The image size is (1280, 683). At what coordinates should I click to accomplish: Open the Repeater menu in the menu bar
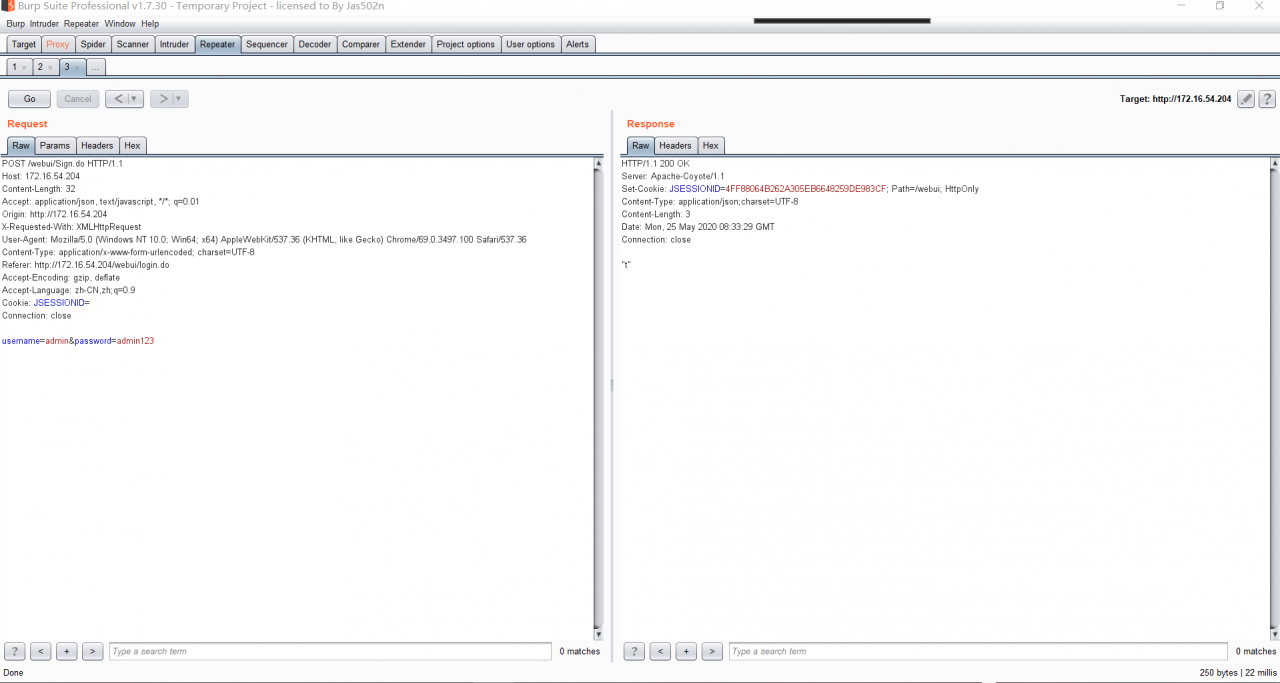pyautogui.click(x=81, y=24)
